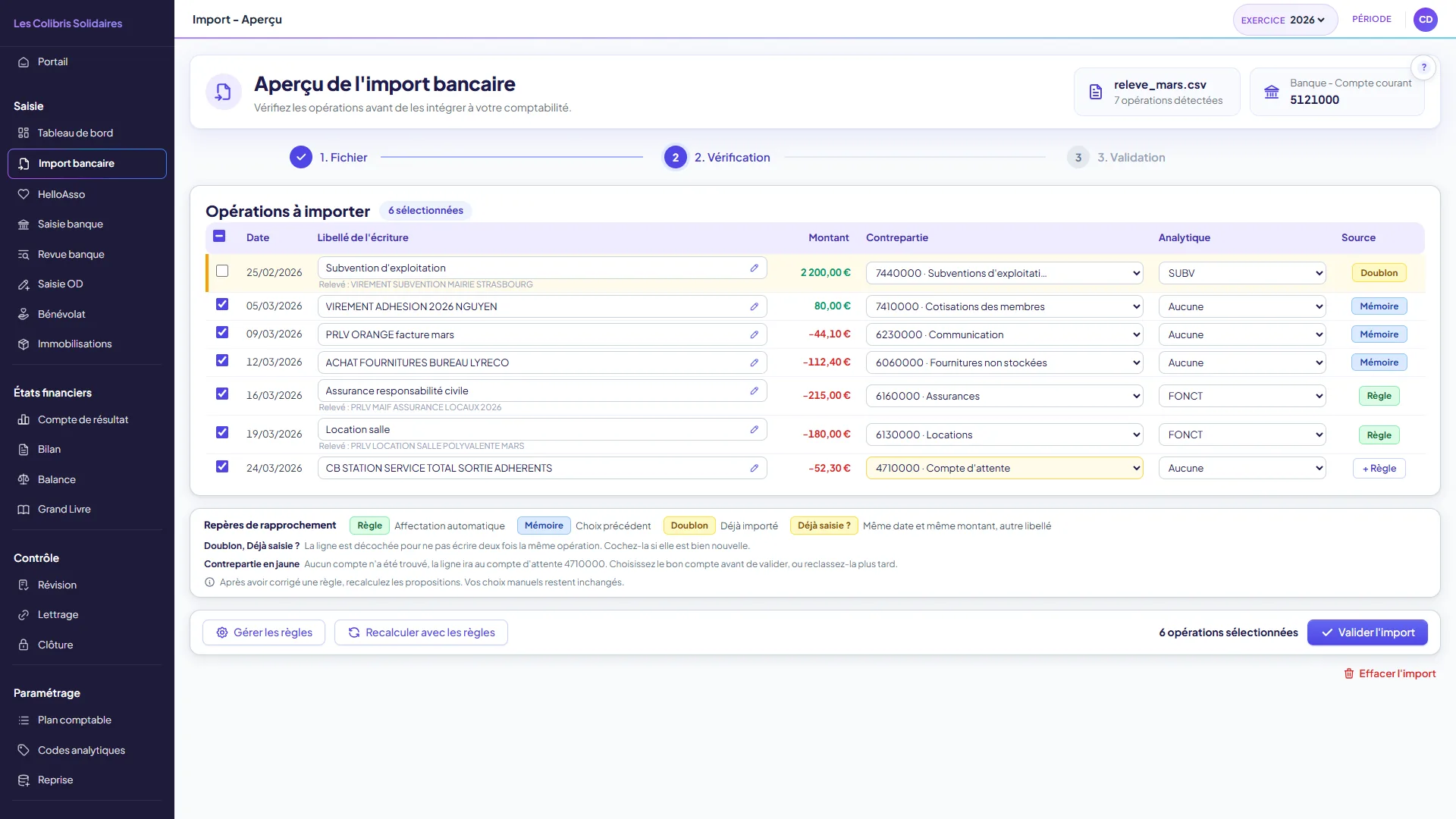Image resolution: width=1456 pixels, height=819 pixels.
Task: Check the 25/02/2026 Doublon row checkbox
Action: tap(222, 271)
